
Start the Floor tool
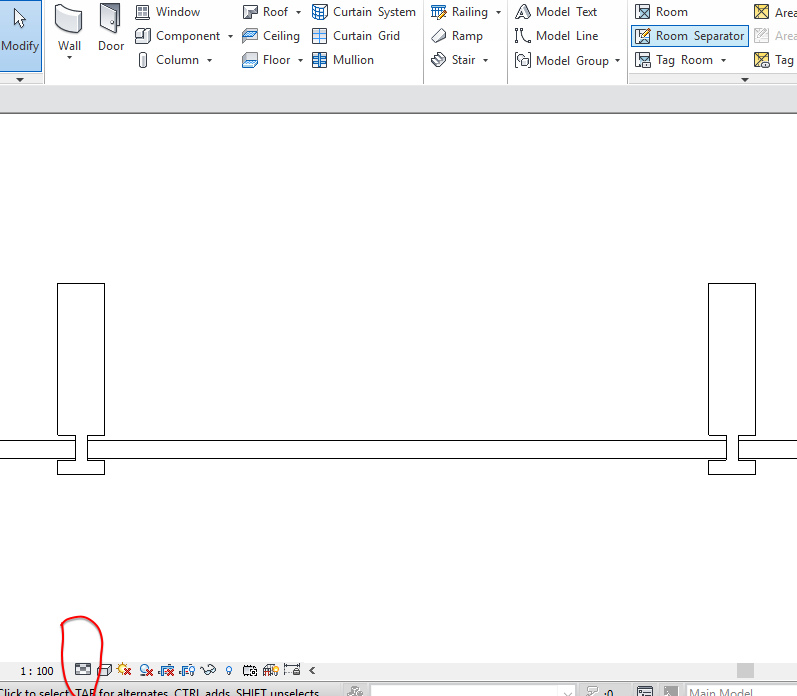point(266,60)
